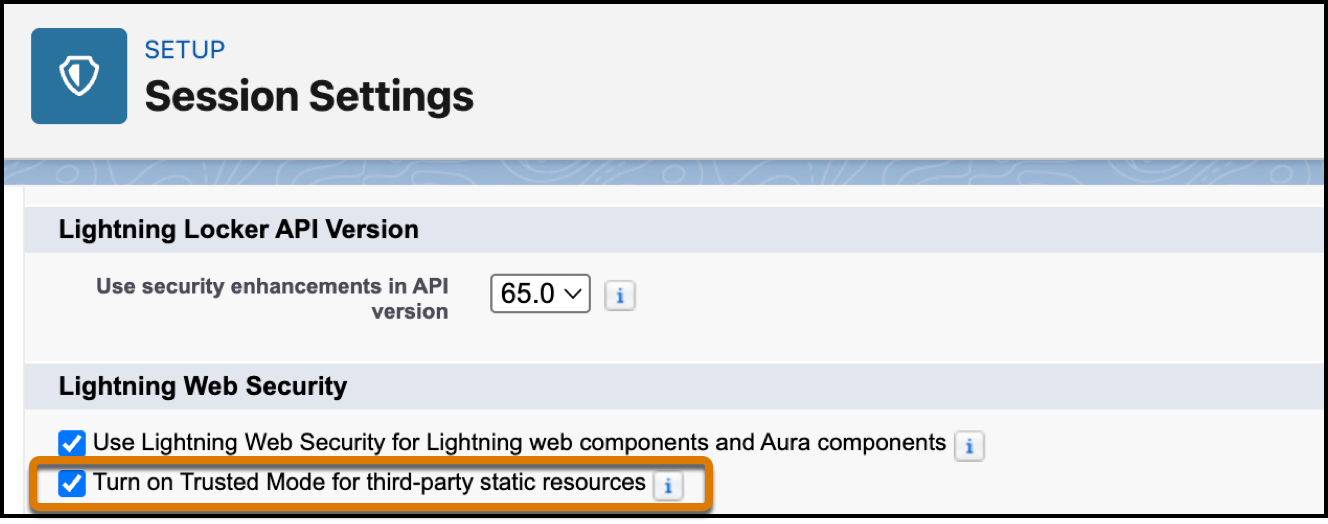1328x524 pixels.
Task: Click the number 65.0 in version box
Action: [x=528, y=294]
